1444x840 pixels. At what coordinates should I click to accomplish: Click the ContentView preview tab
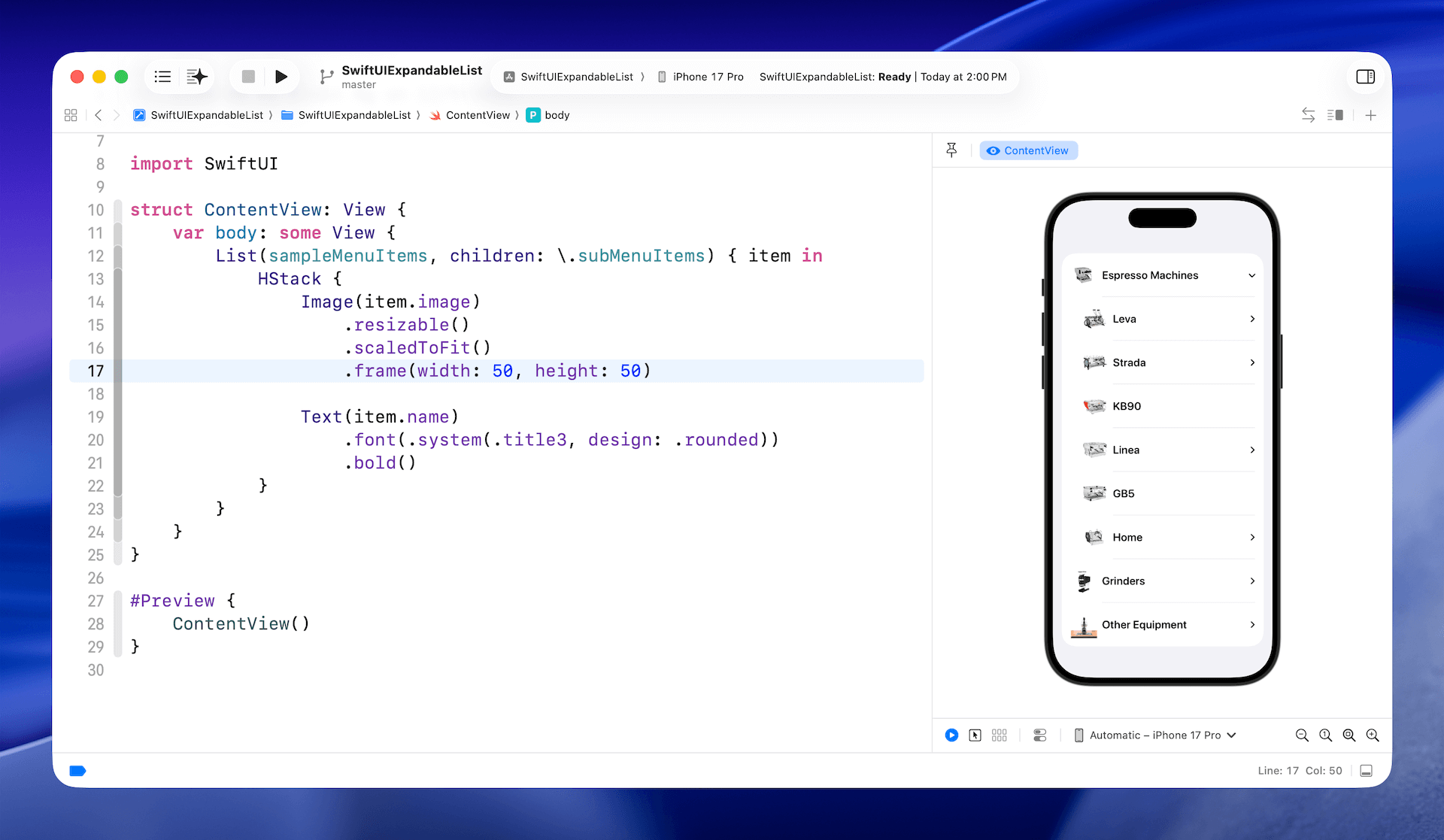click(1028, 150)
